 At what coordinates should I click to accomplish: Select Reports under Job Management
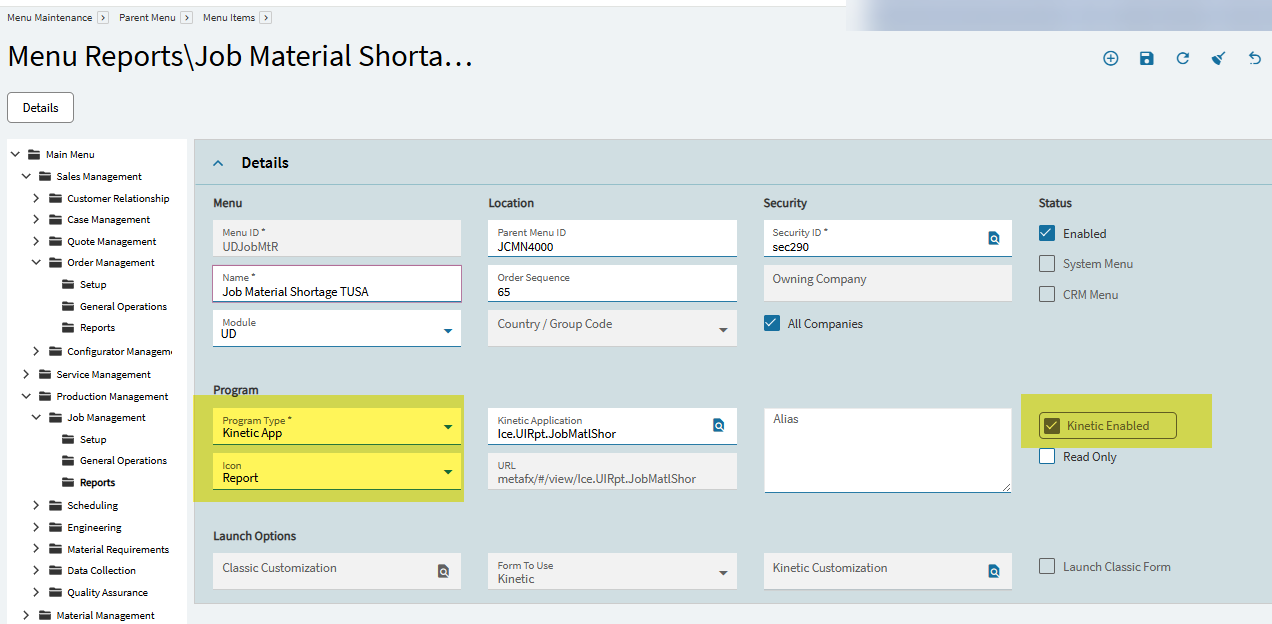[97, 483]
